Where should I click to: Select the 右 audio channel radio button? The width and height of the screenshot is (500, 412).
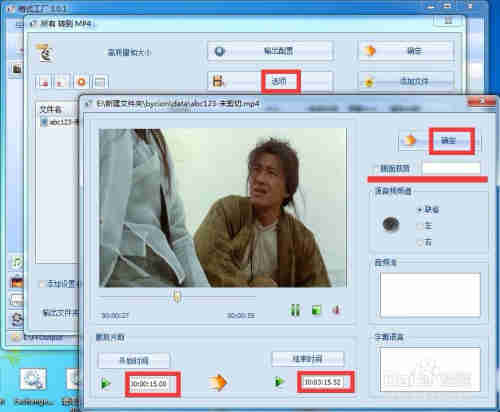[x=419, y=243]
